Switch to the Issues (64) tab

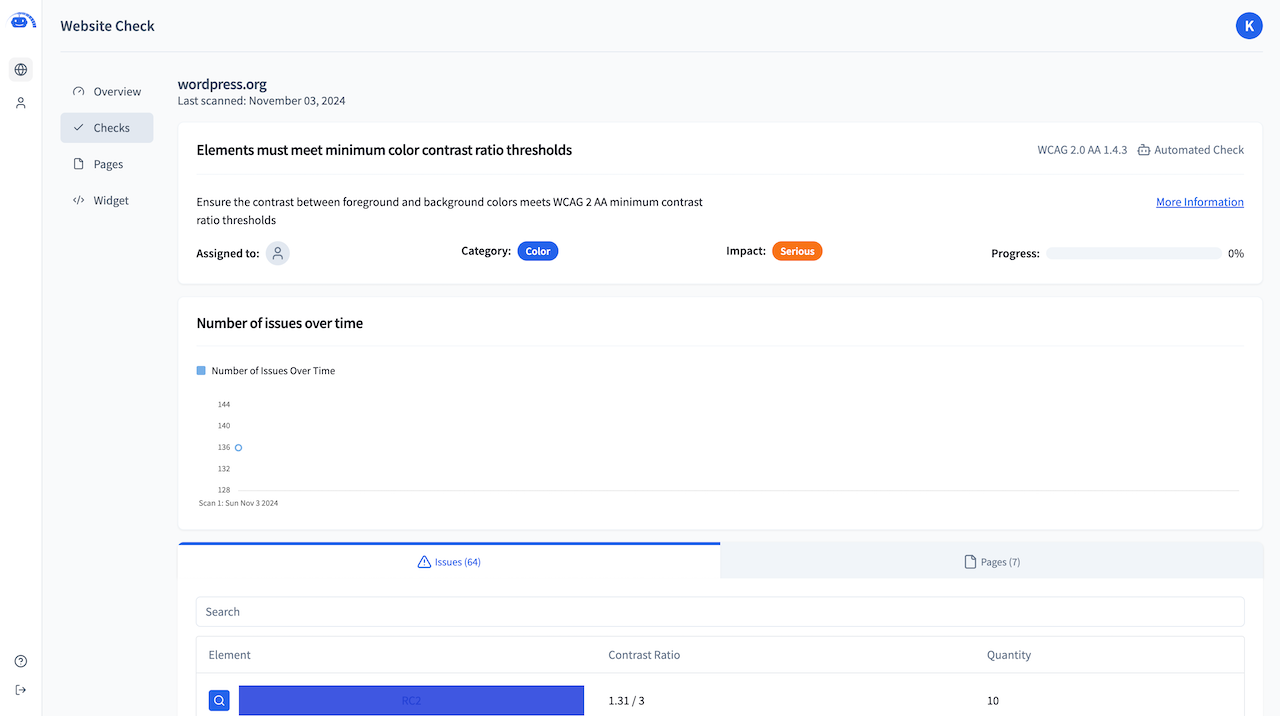pos(448,561)
